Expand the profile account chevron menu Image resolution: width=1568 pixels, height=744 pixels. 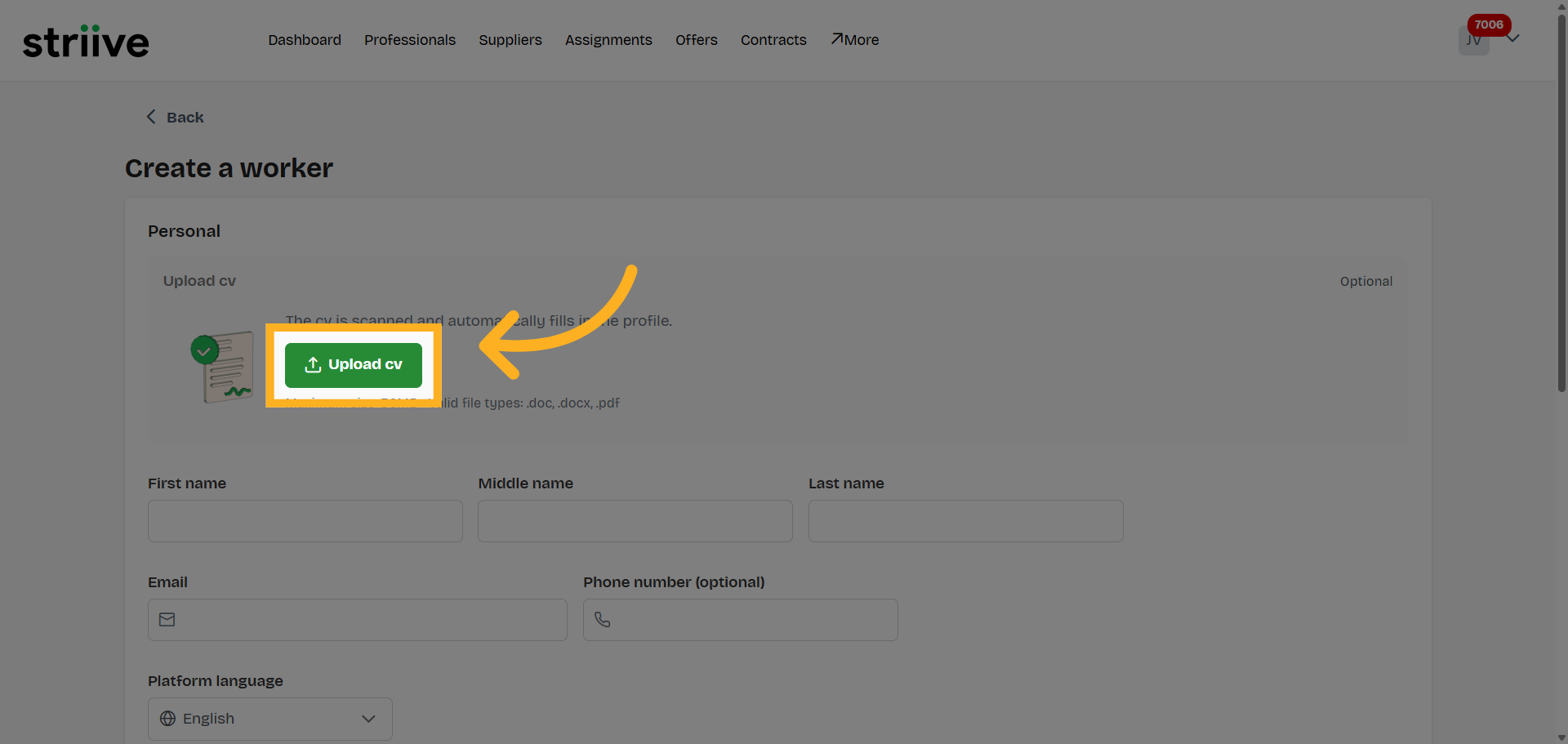tap(1515, 38)
